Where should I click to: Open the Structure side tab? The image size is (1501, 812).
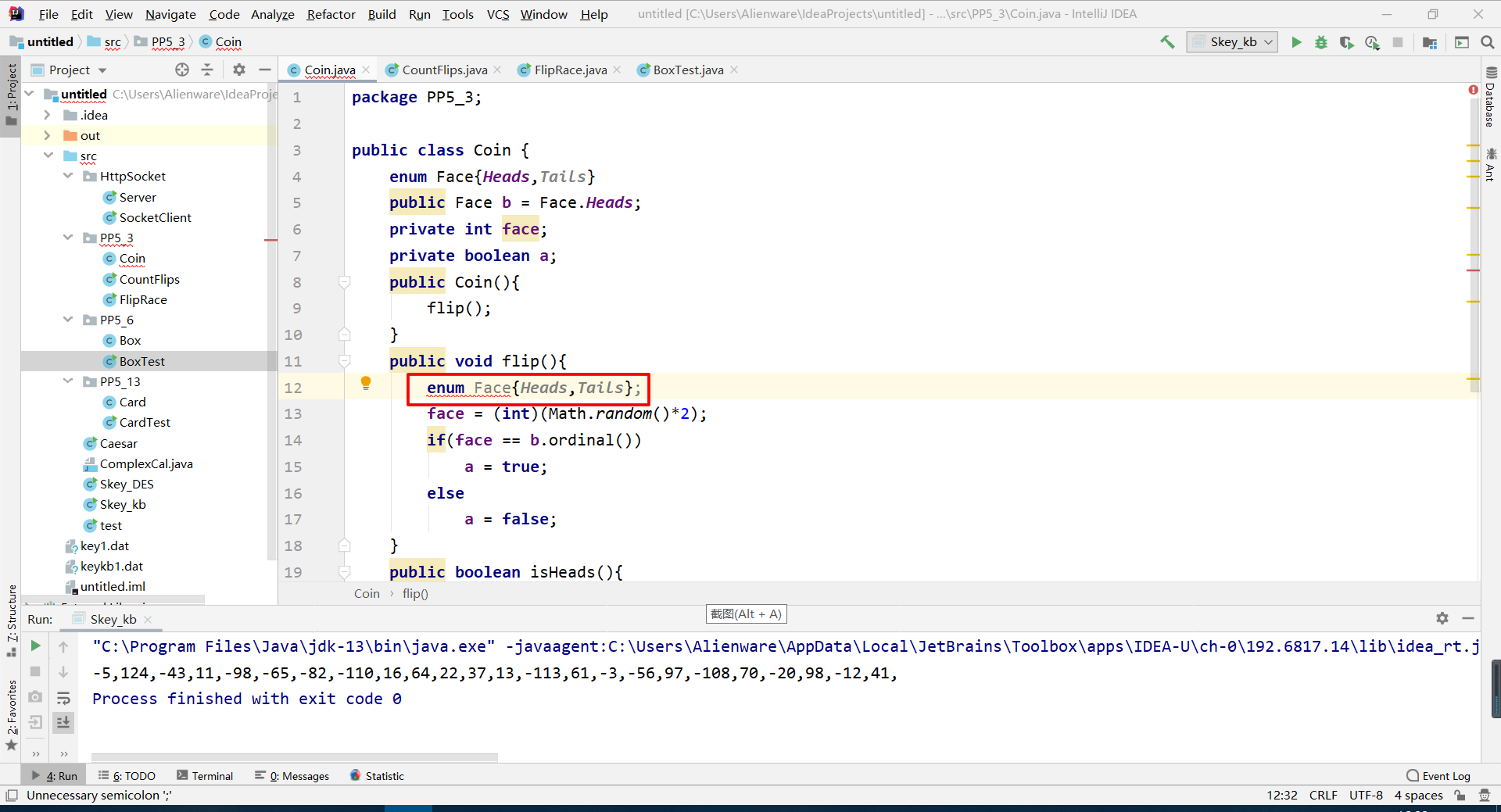click(x=11, y=620)
